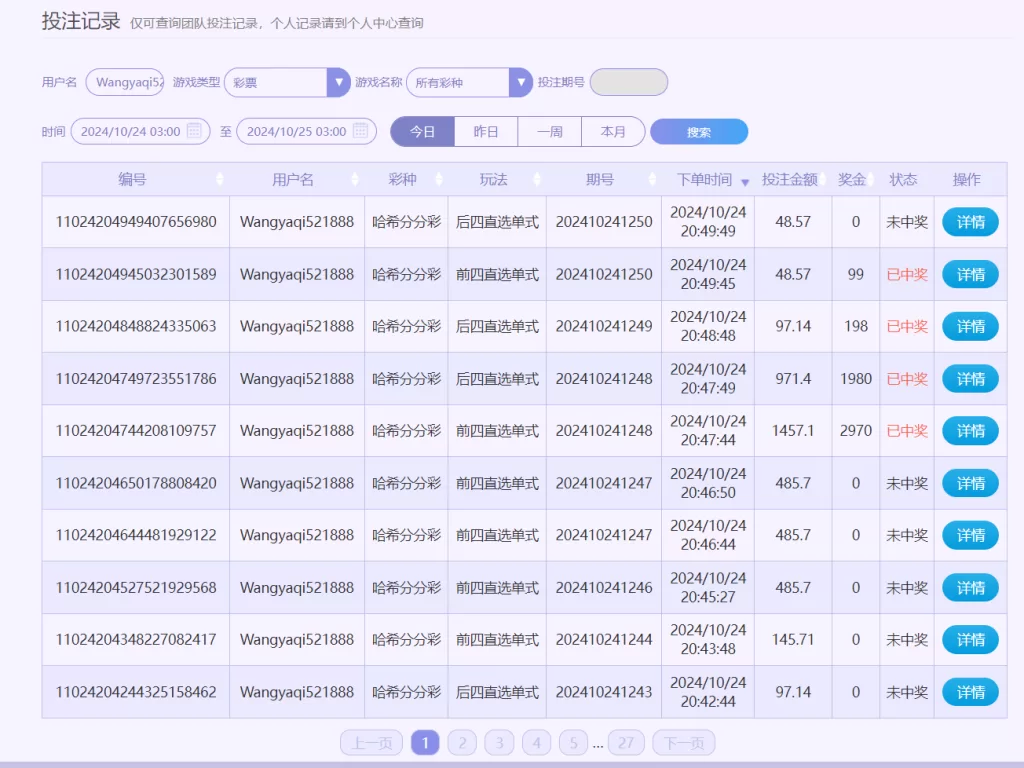The image size is (1024, 768).
Task: Sort by 玩法 column arrows
Action: tap(537, 180)
